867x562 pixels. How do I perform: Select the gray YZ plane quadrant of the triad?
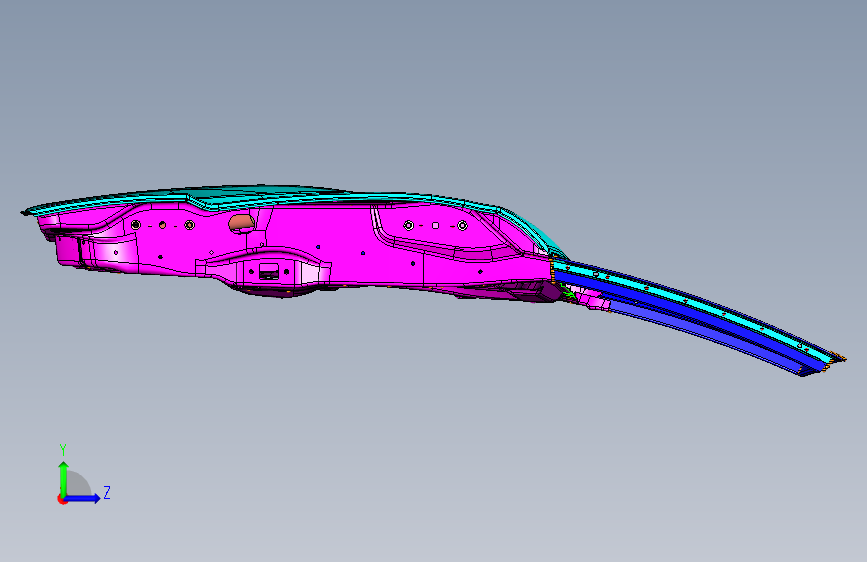[x=79, y=484]
